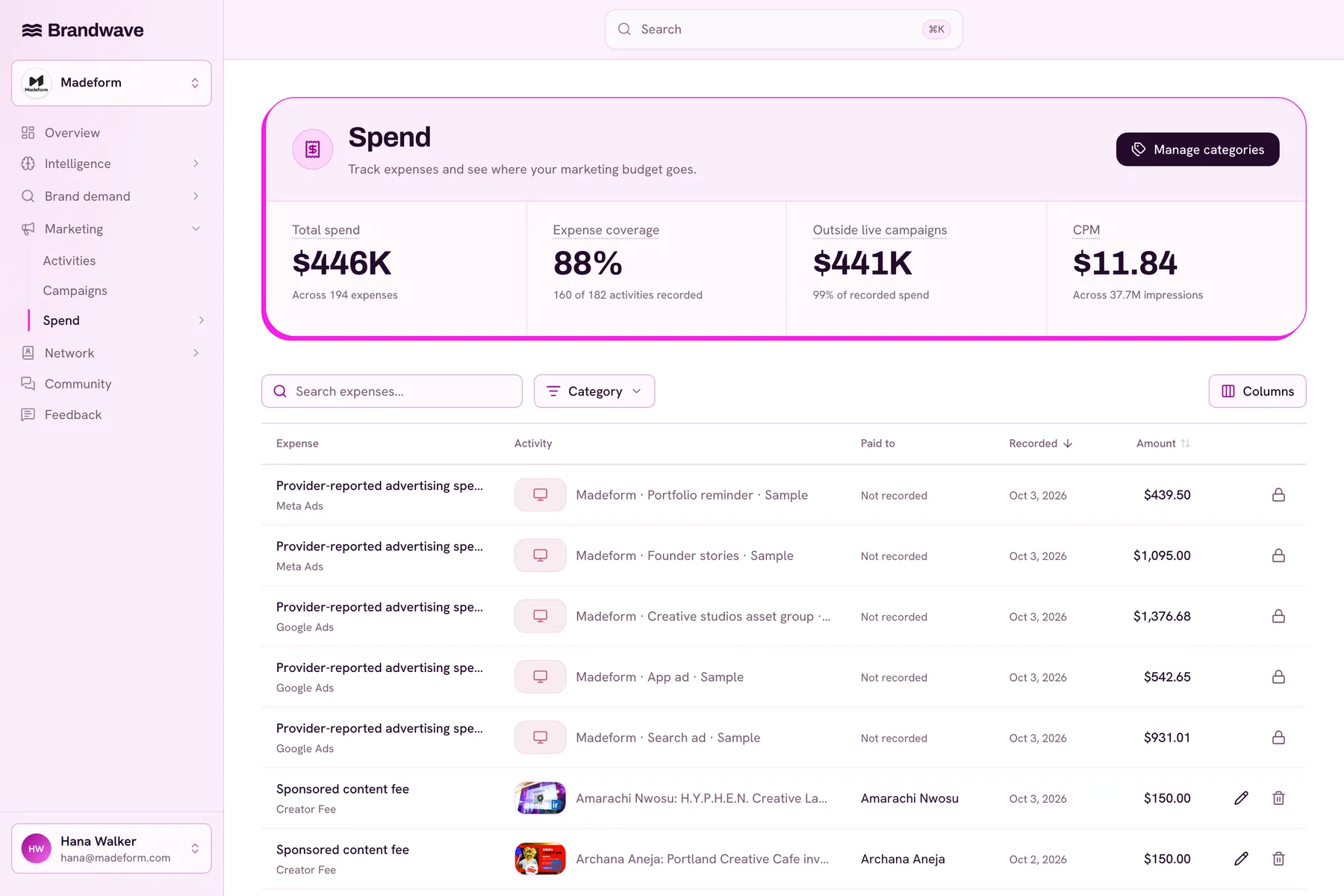Go to Activities in the sidebar
The height and width of the screenshot is (896, 1344).
pos(69,261)
